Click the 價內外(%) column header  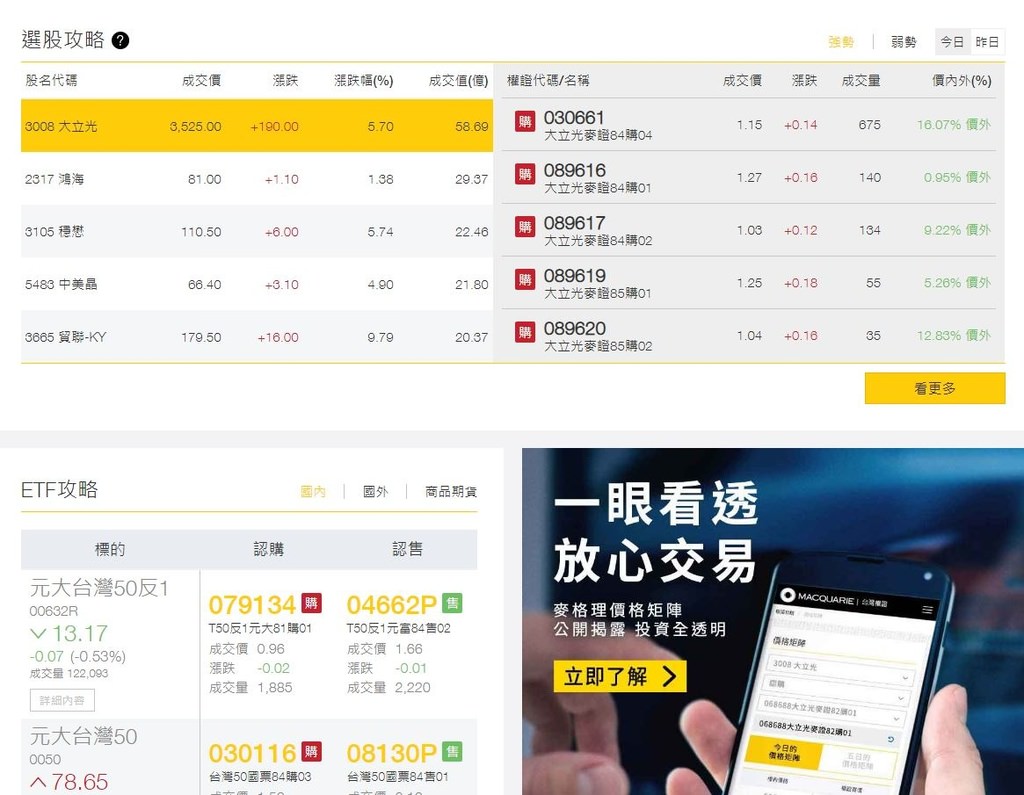coord(961,80)
